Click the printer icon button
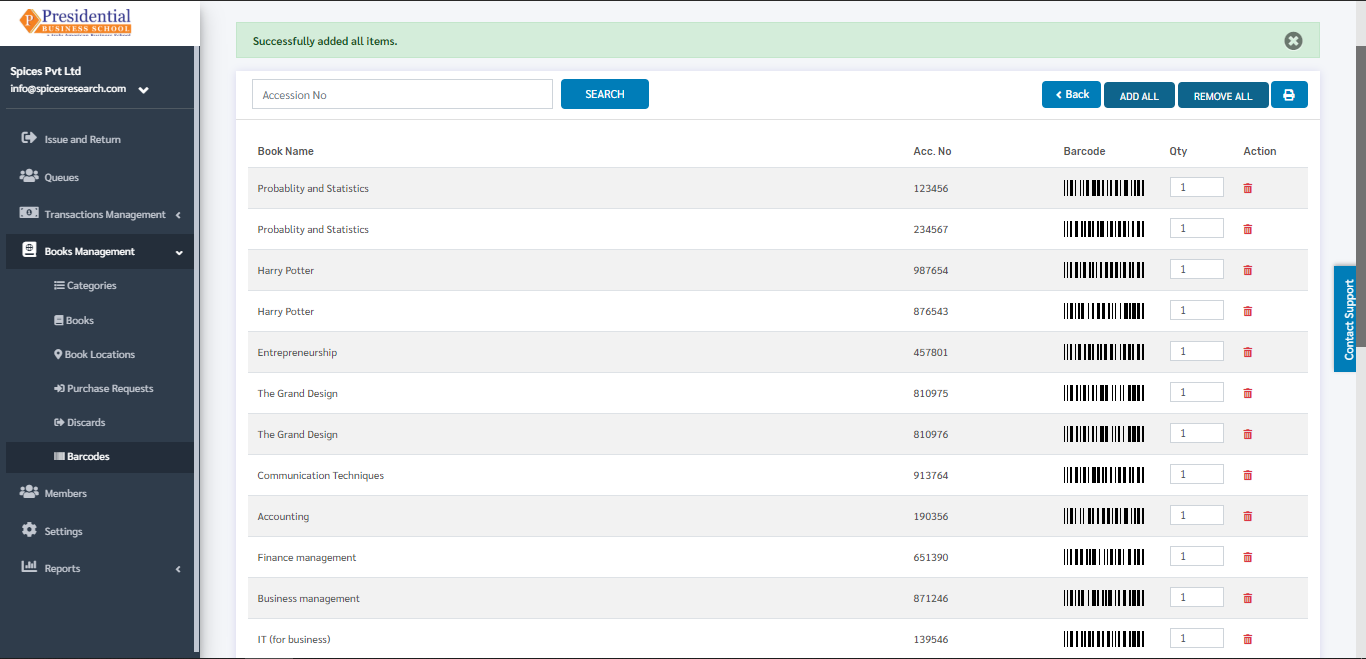The width and height of the screenshot is (1366, 659). 1289,95
